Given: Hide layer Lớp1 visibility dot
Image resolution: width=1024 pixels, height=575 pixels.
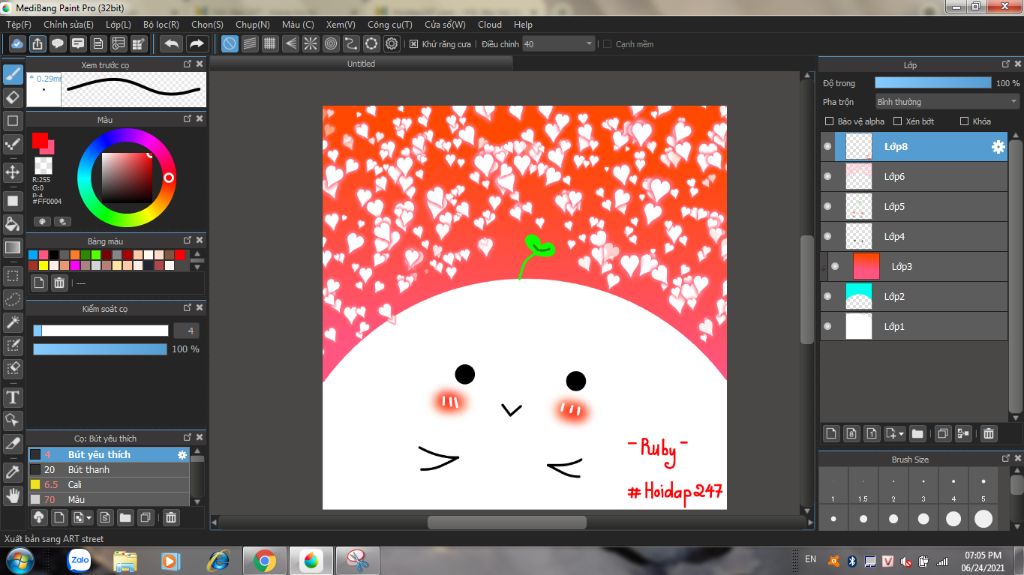Looking at the screenshot, I should click(827, 326).
